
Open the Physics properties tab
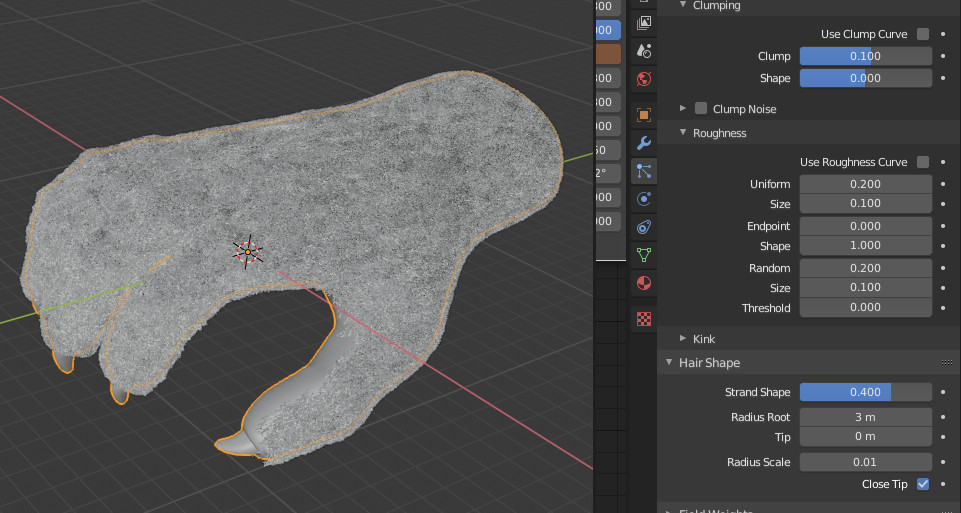coord(644,199)
